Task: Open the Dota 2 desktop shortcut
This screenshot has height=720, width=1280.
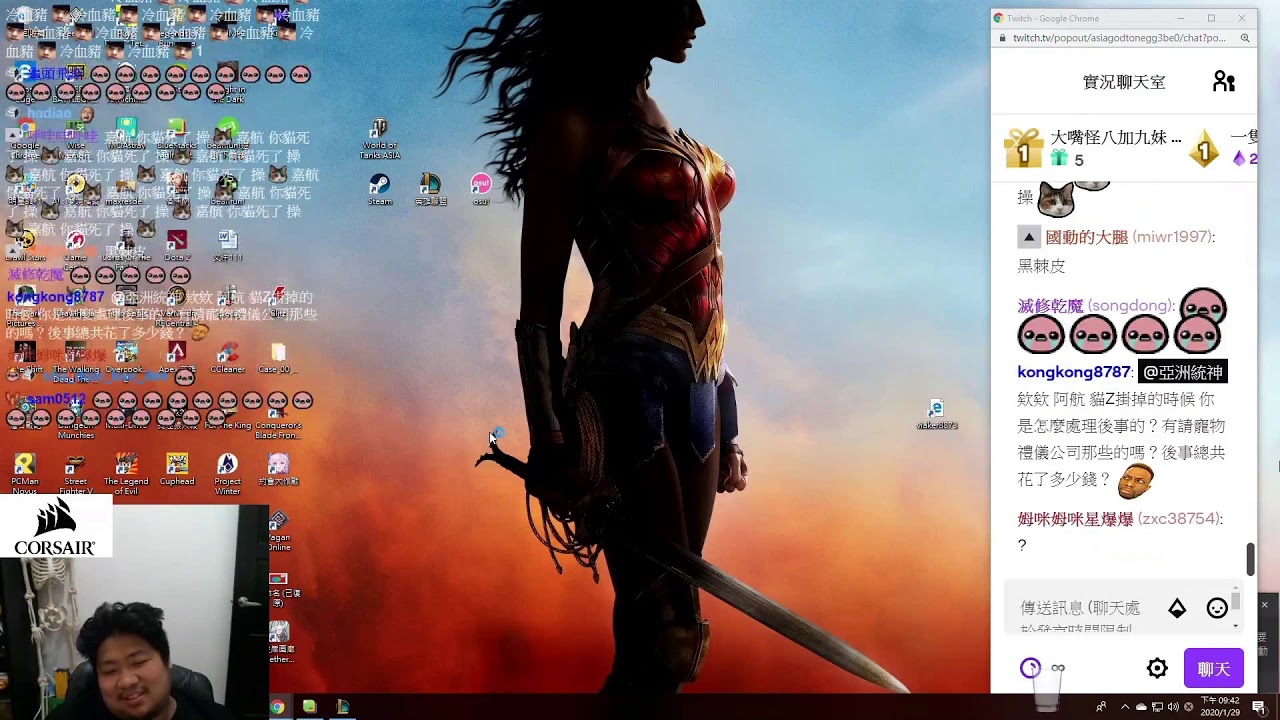Action: click(177, 246)
